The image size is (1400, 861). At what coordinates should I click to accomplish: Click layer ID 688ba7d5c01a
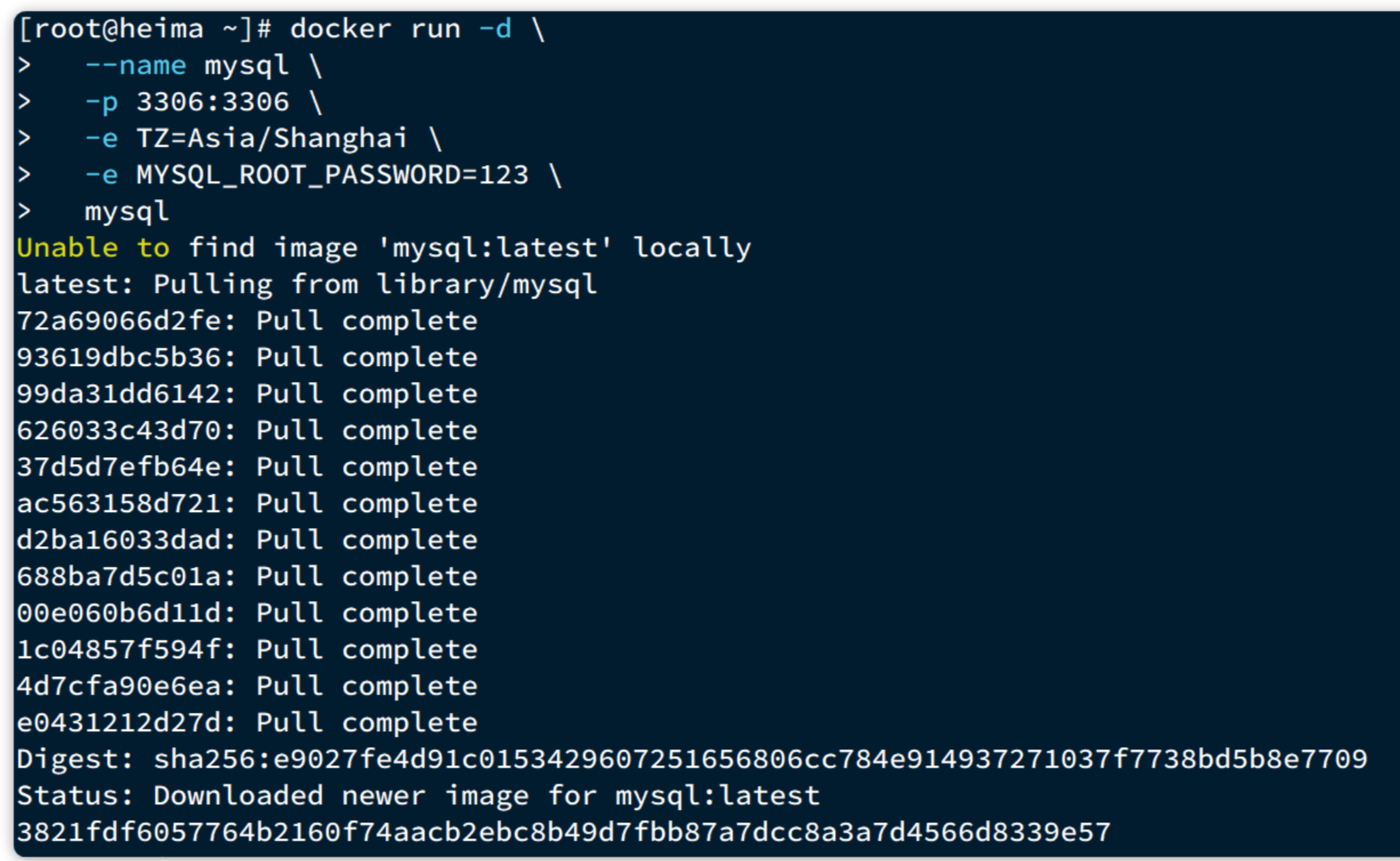click(x=119, y=577)
